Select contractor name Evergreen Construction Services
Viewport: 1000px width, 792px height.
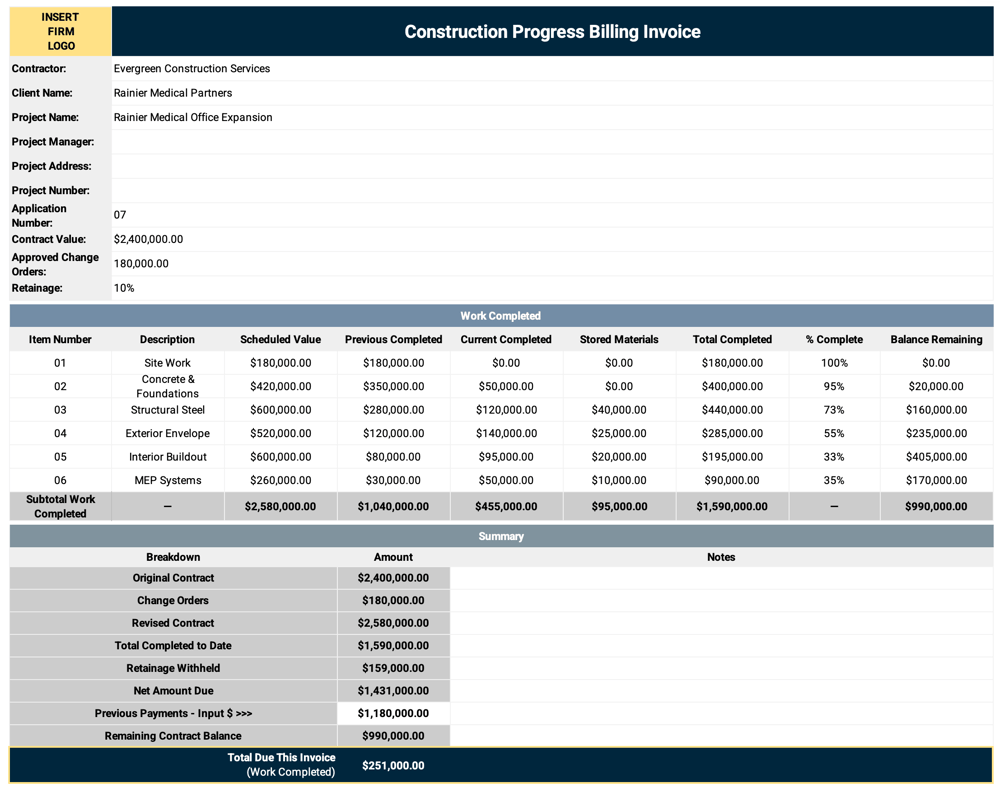coord(191,68)
